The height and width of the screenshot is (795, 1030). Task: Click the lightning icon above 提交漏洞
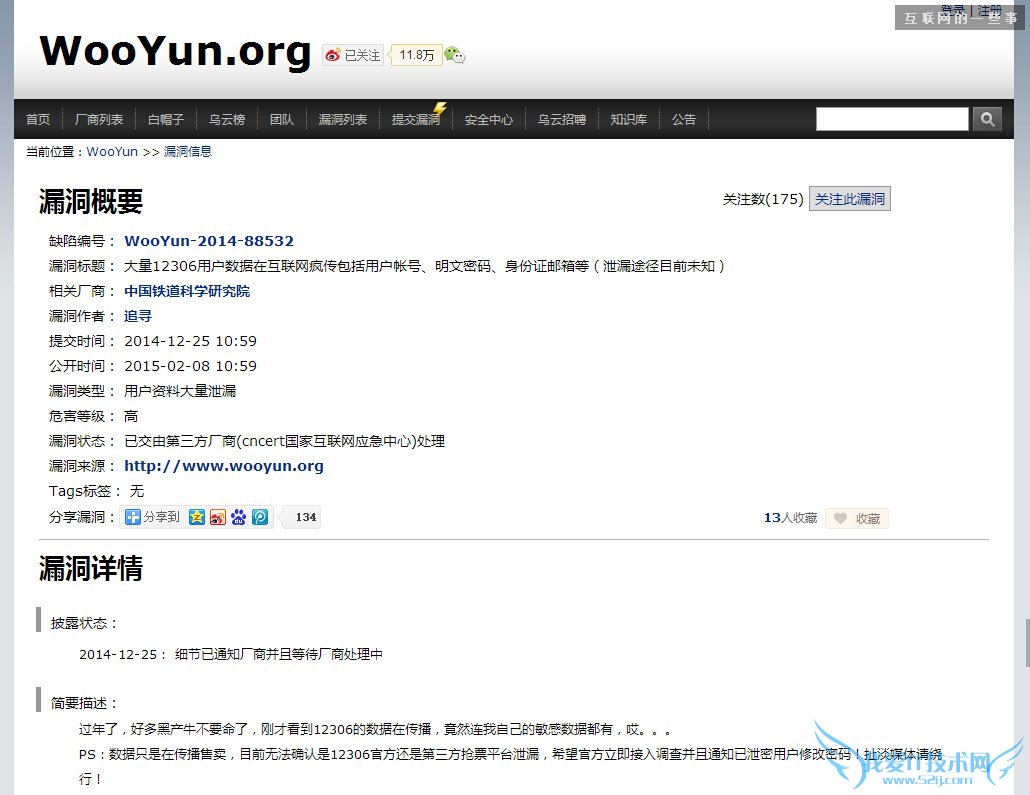439,108
